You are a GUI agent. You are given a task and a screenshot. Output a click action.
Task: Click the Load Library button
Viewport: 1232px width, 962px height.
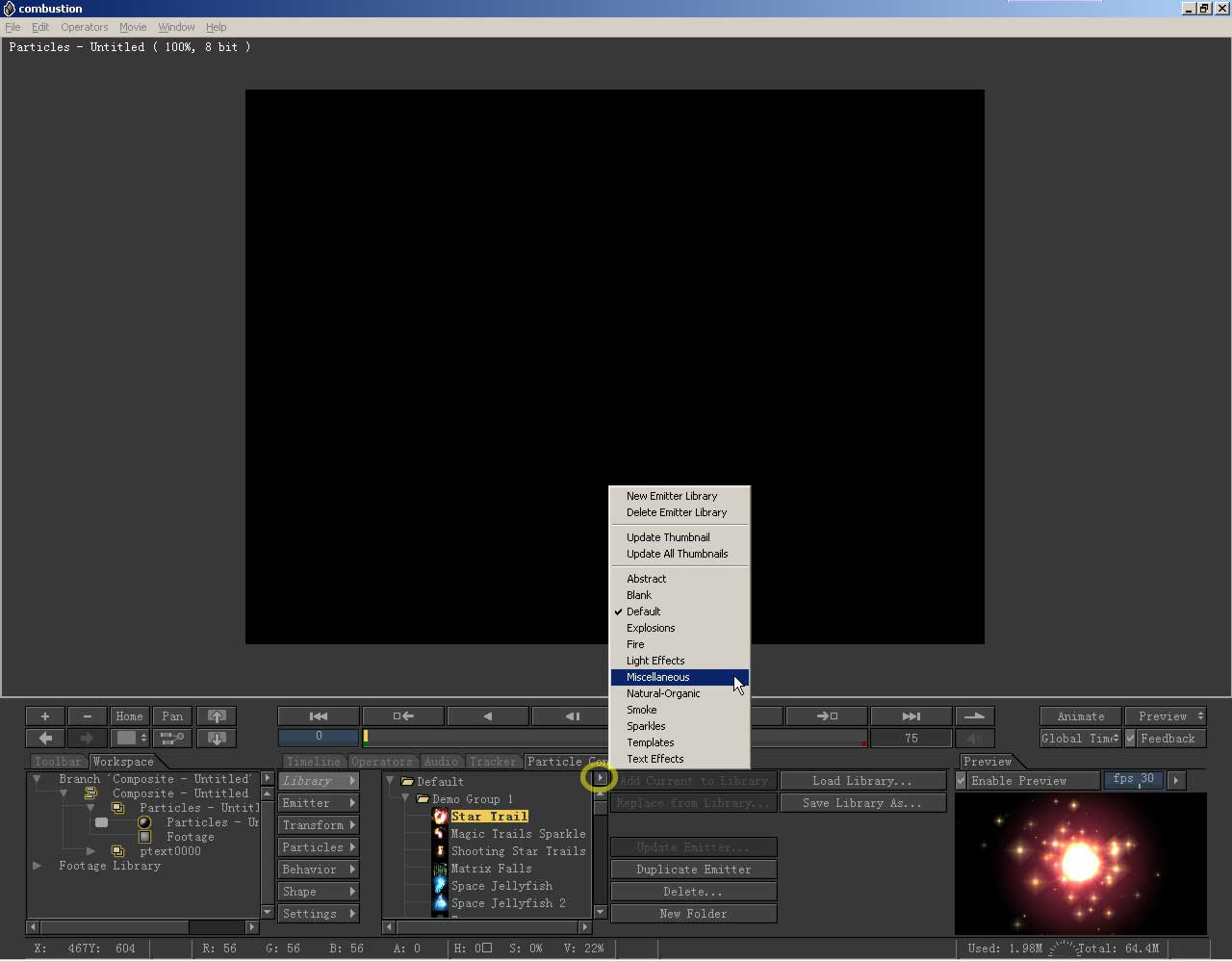[861, 781]
